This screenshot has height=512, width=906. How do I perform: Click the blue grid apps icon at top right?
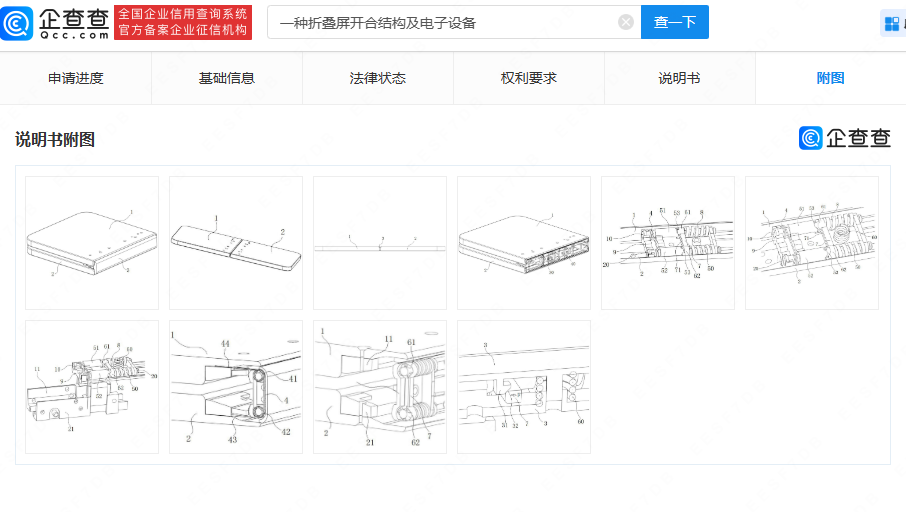(892, 24)
